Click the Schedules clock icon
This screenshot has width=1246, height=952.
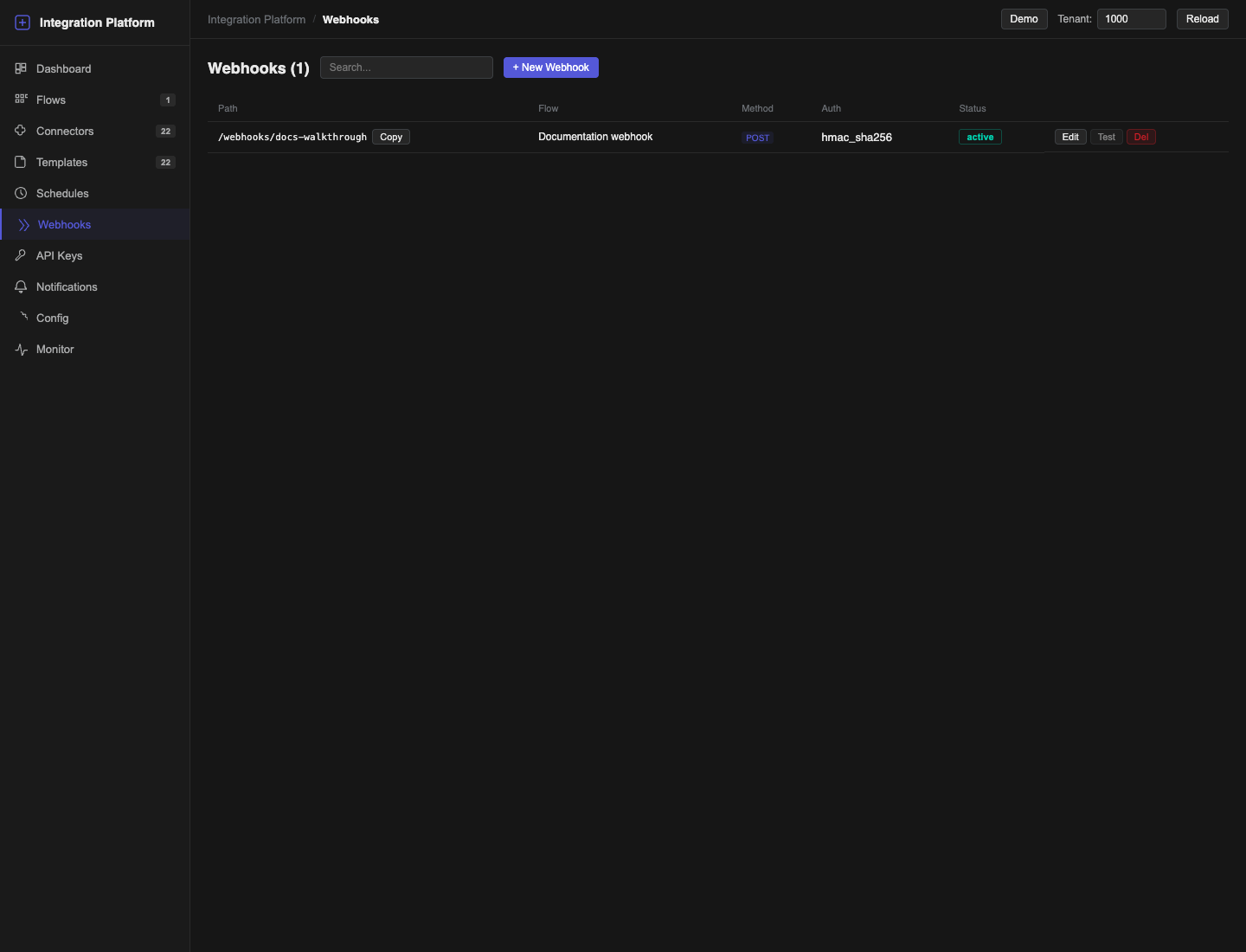pos(21,193)
